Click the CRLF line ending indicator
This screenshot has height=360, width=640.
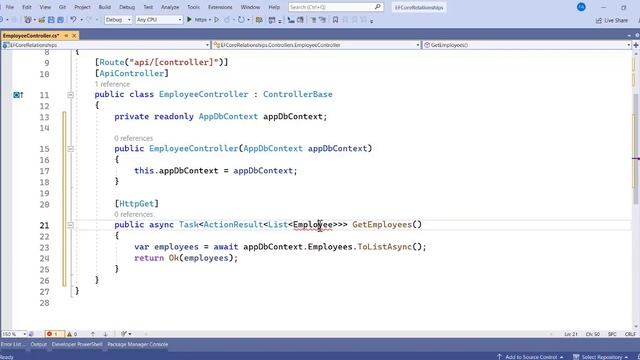pos(630,334)
